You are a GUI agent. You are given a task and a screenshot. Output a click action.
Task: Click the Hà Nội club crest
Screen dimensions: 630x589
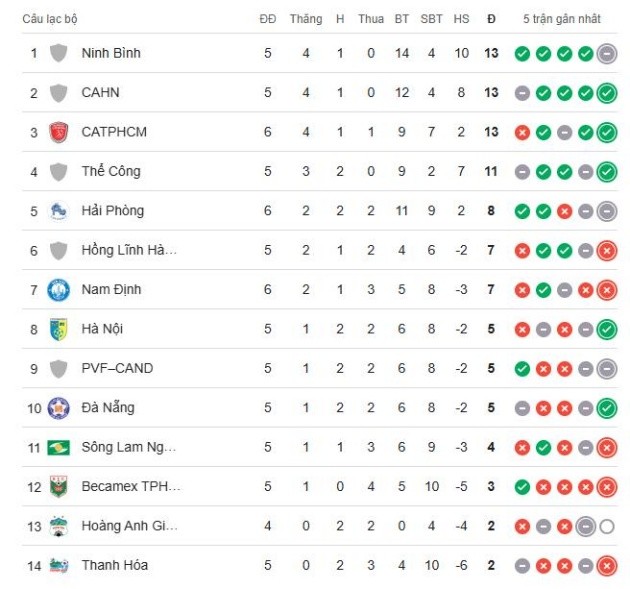point(58,329)
